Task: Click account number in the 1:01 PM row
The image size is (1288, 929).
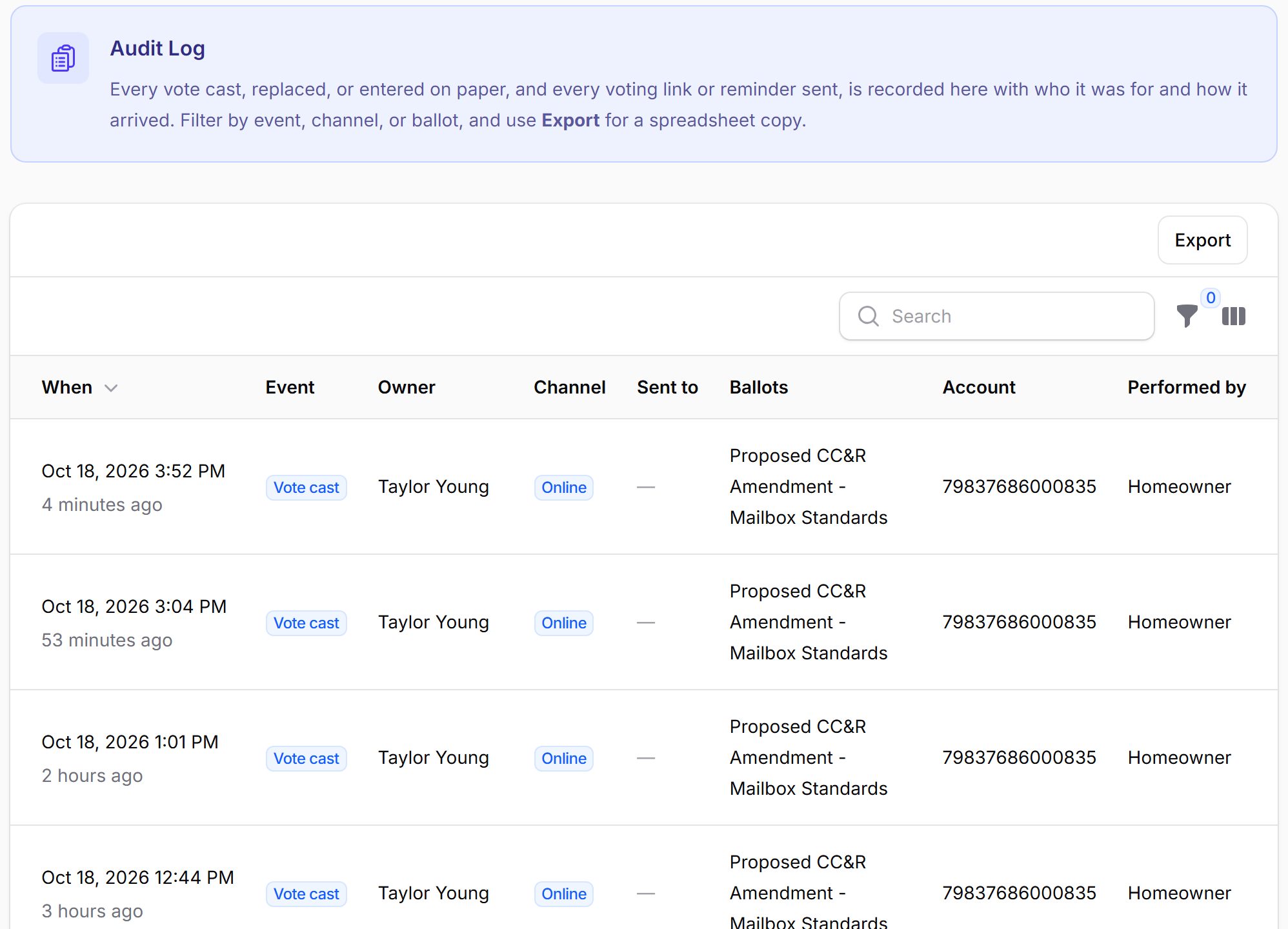Action: (1020, 757)
